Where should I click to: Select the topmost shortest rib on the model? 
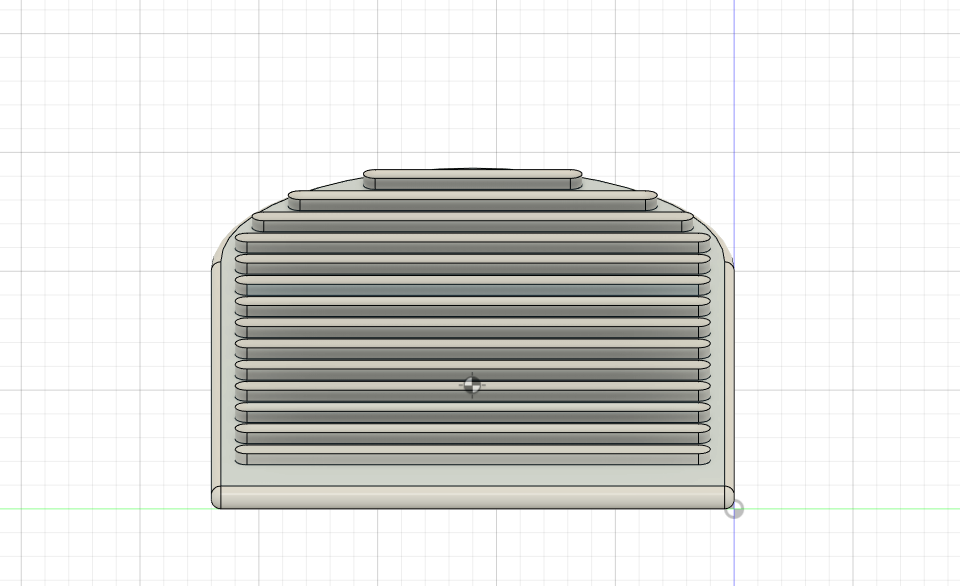(473, 179)
